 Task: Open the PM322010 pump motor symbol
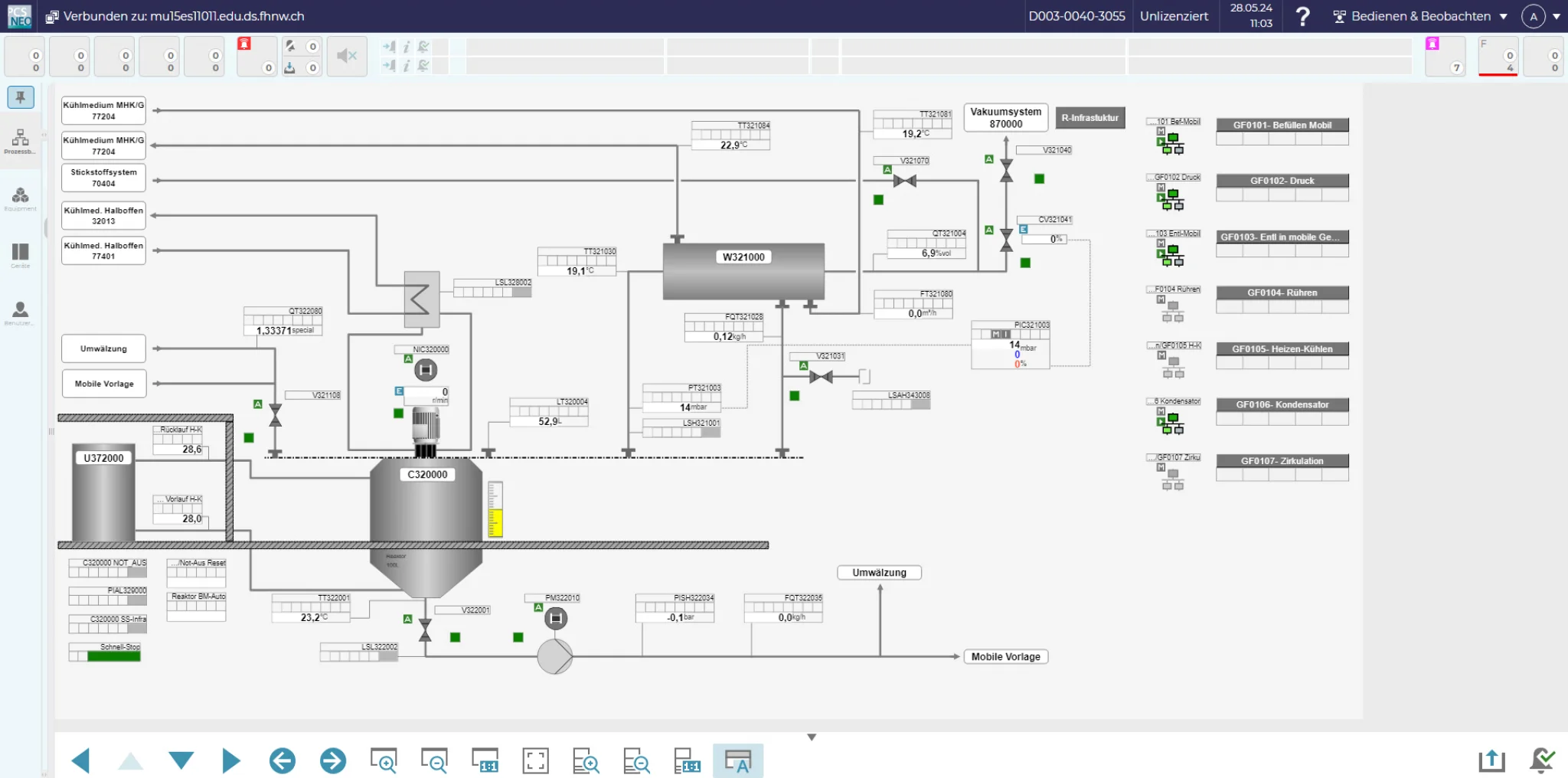click(x=556, y=618)
